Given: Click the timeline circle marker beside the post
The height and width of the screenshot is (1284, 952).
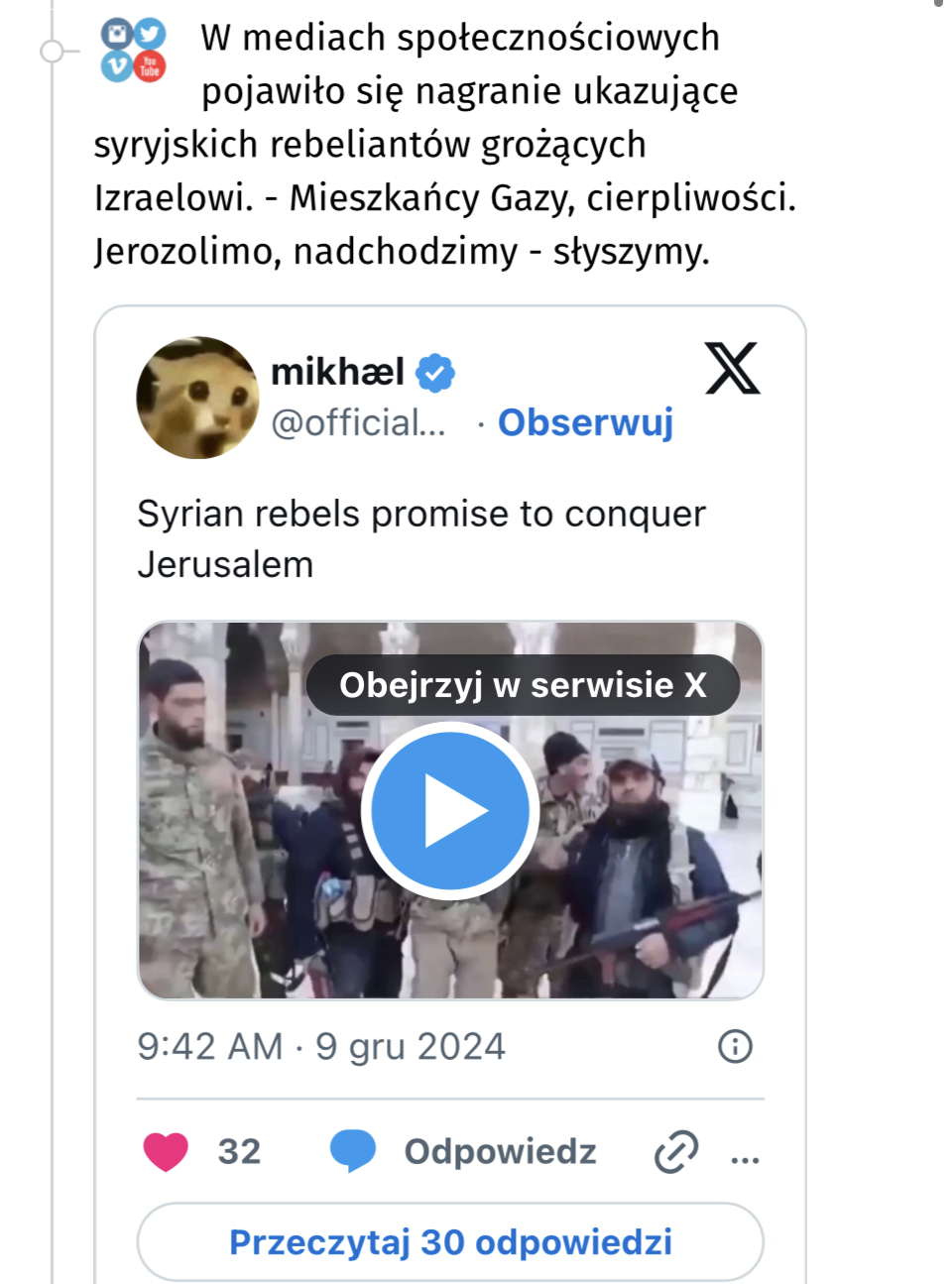Looking at the screenshot, I should tap(52, 52).
